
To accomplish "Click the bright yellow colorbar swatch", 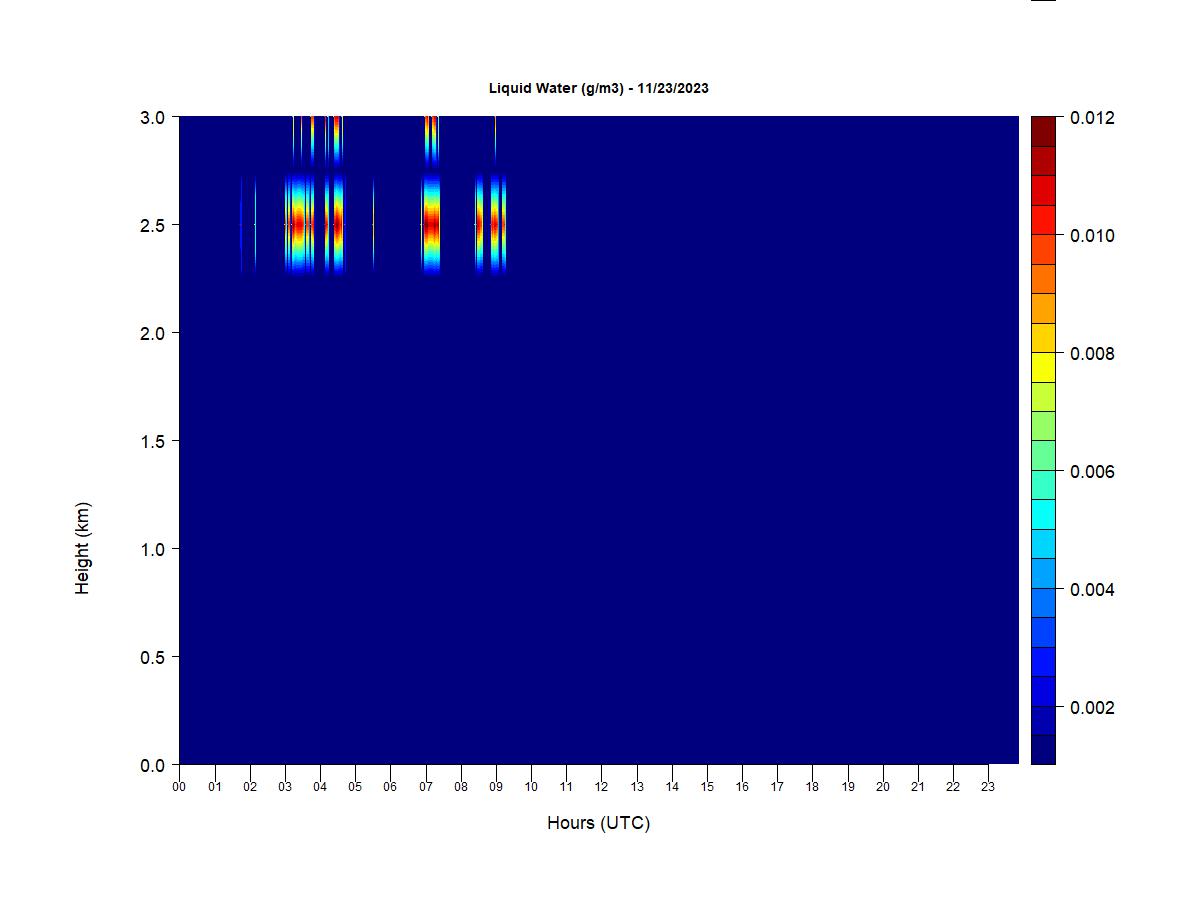I will pyautogui.click(x=1043, y=367).
